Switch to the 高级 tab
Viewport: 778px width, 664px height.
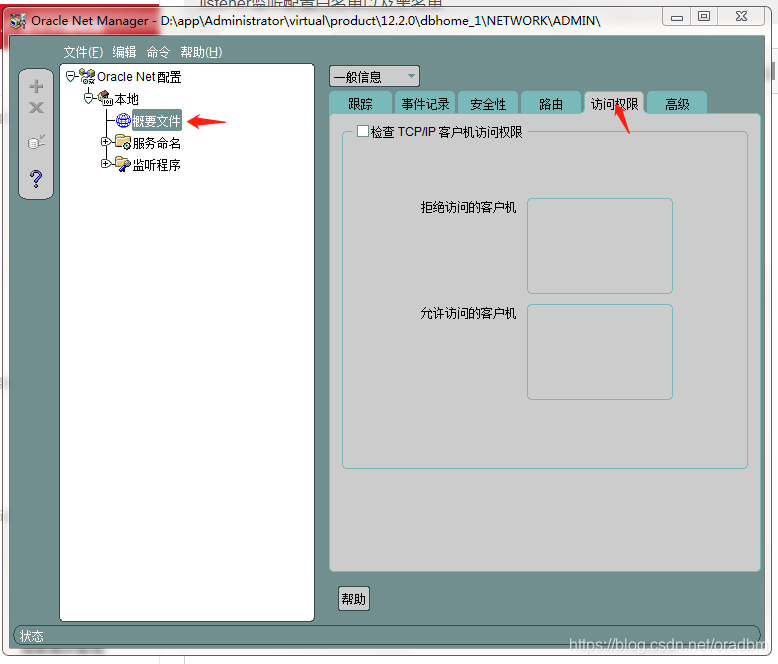click(677, 104)
